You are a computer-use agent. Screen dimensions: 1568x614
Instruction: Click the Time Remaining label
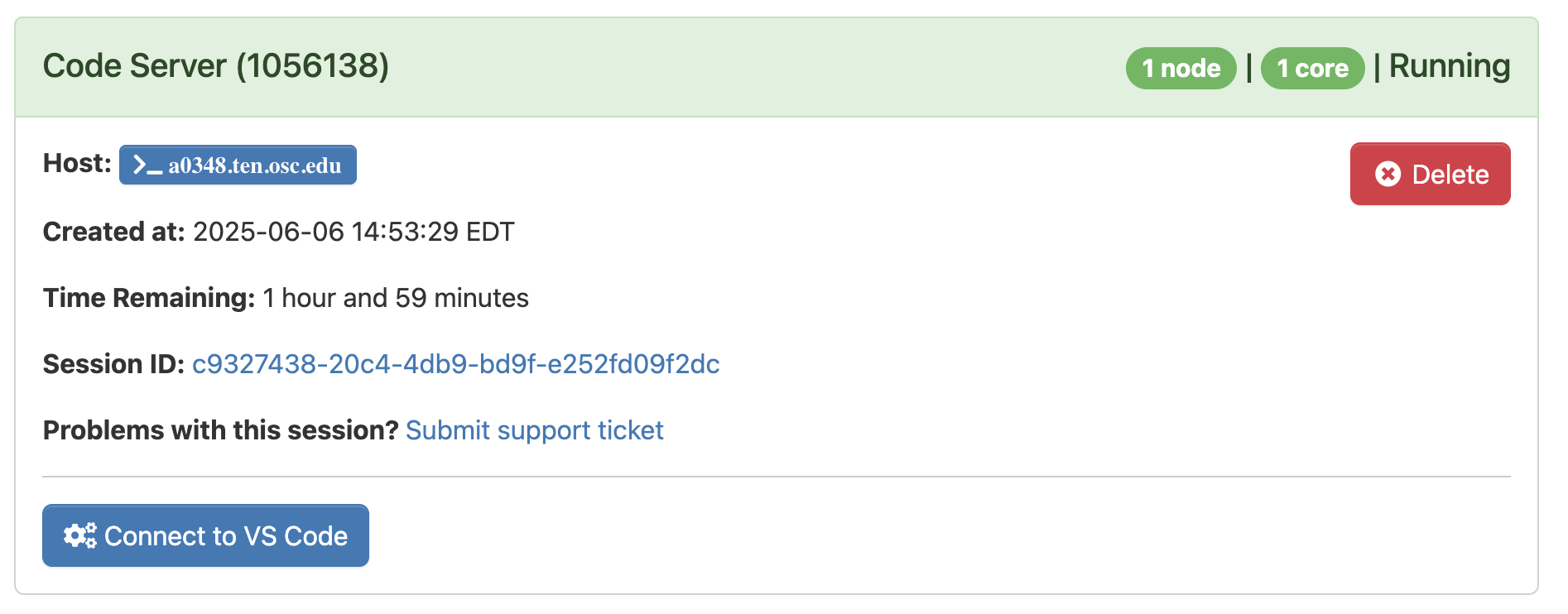[x=149, y=298]
